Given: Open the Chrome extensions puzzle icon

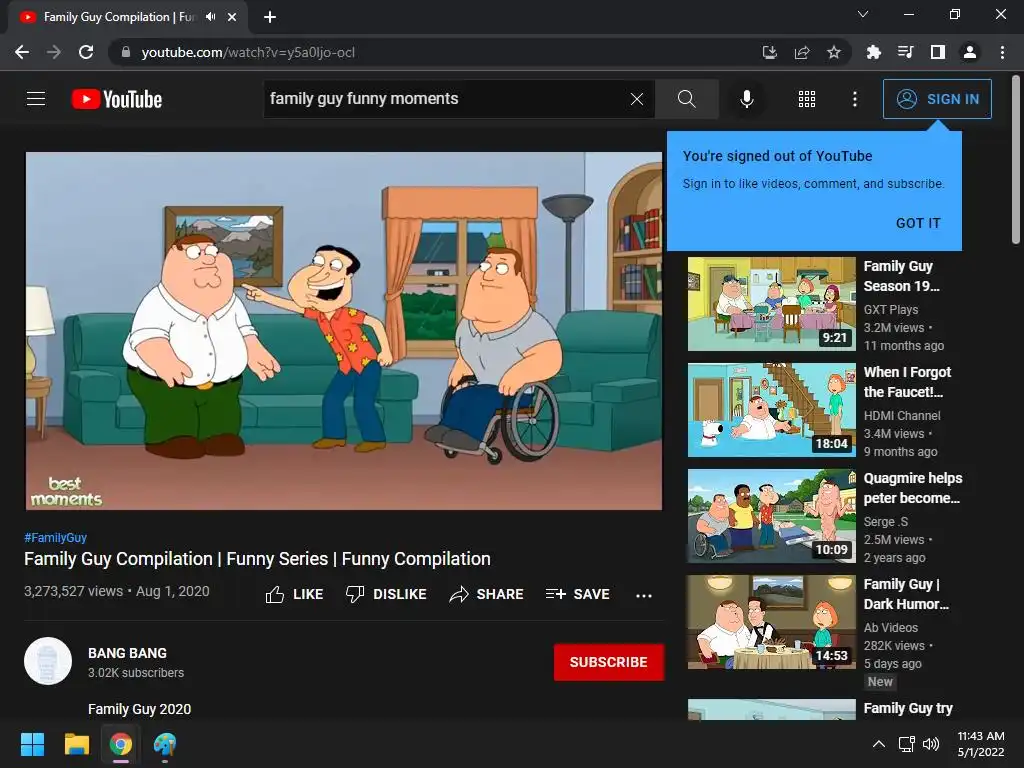Looking at the screenshot, I should click(x=873, y=52).
